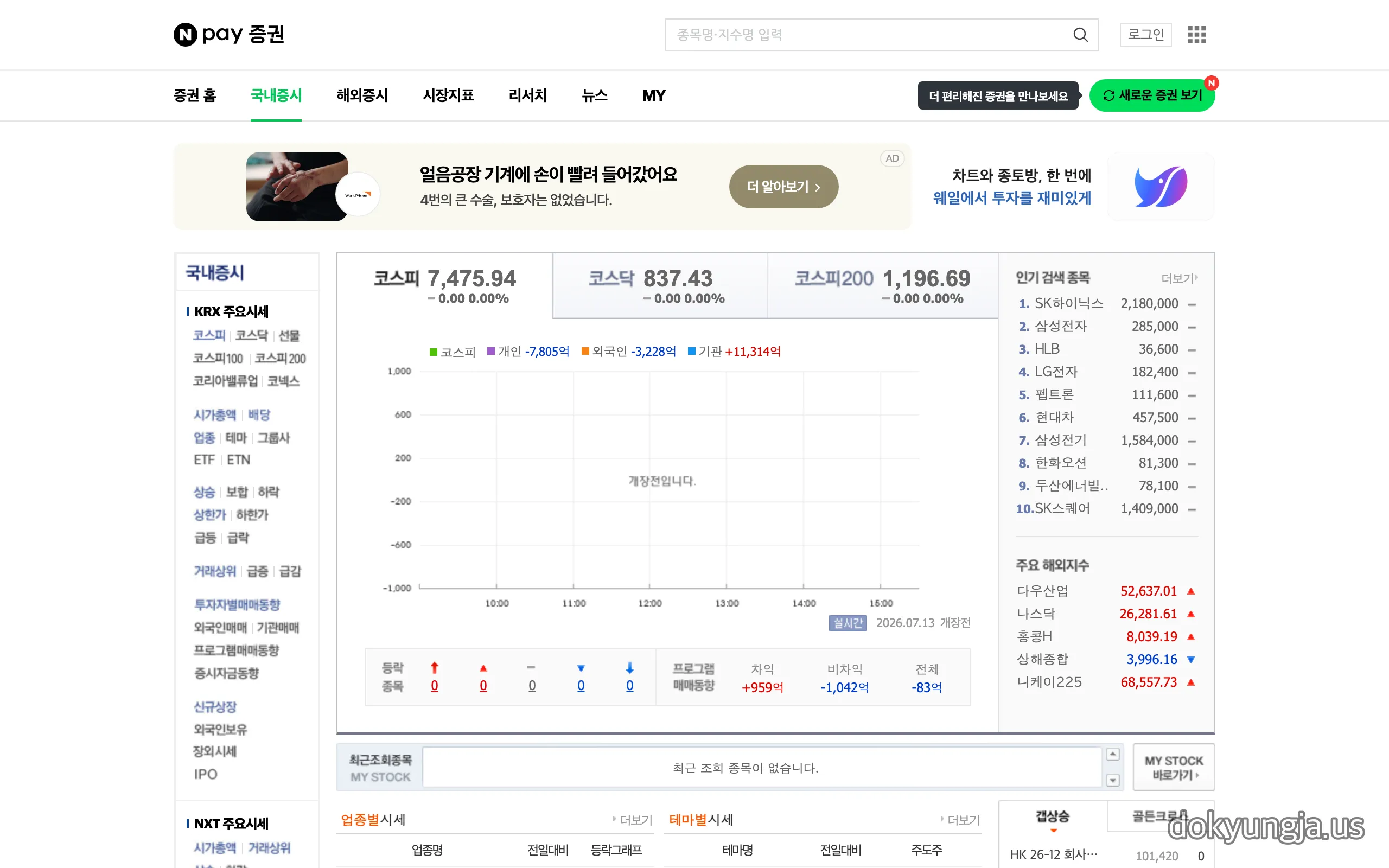Click 시가총액 in KRX sidebar
Screen dimensions: 1389x868
215,414
